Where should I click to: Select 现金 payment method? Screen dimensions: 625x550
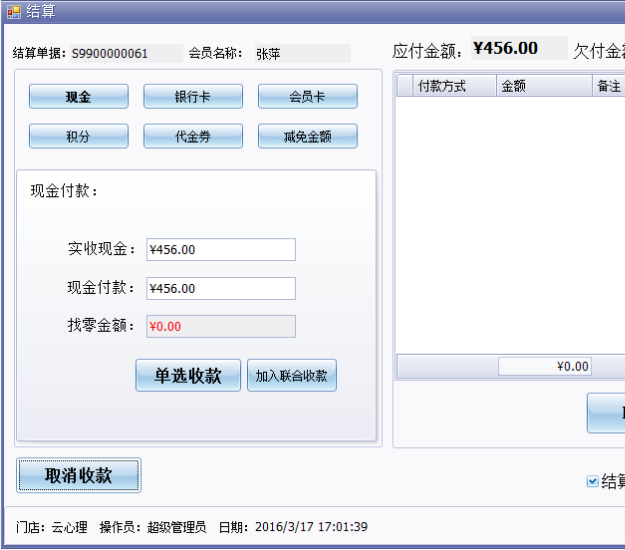(x=79, y=96)
